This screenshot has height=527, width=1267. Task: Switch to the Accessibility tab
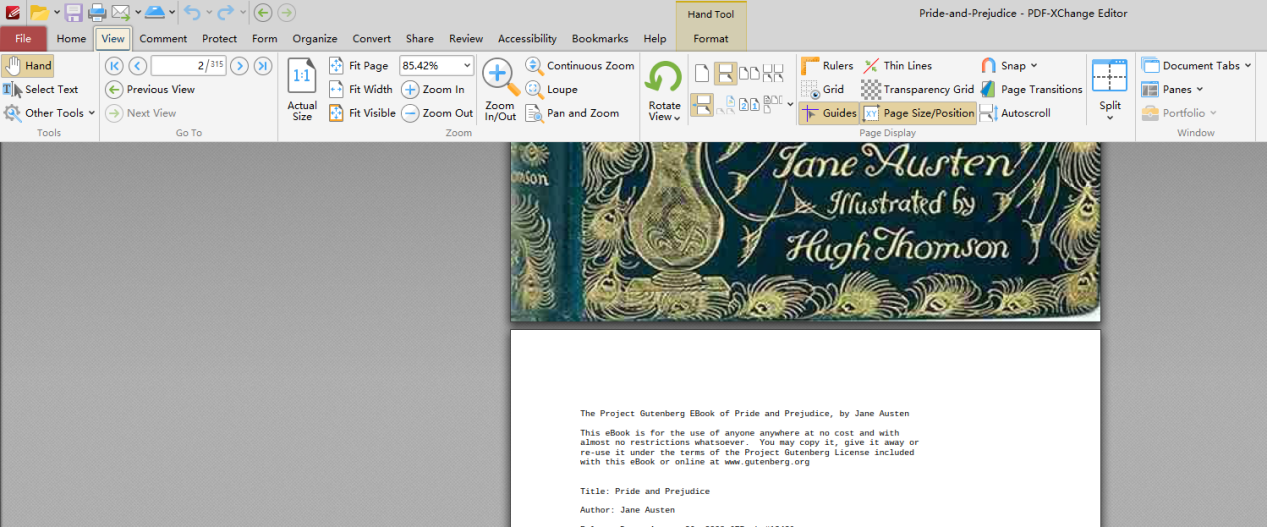(527, 39)
